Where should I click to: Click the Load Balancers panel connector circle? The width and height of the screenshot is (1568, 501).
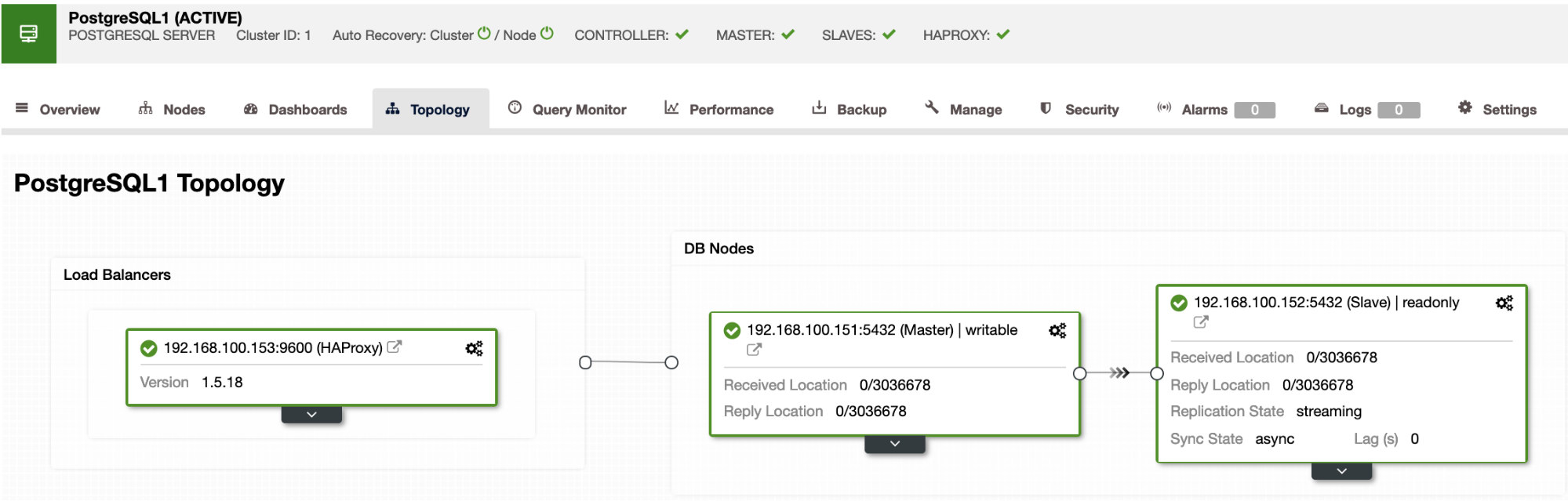[585, 362]
